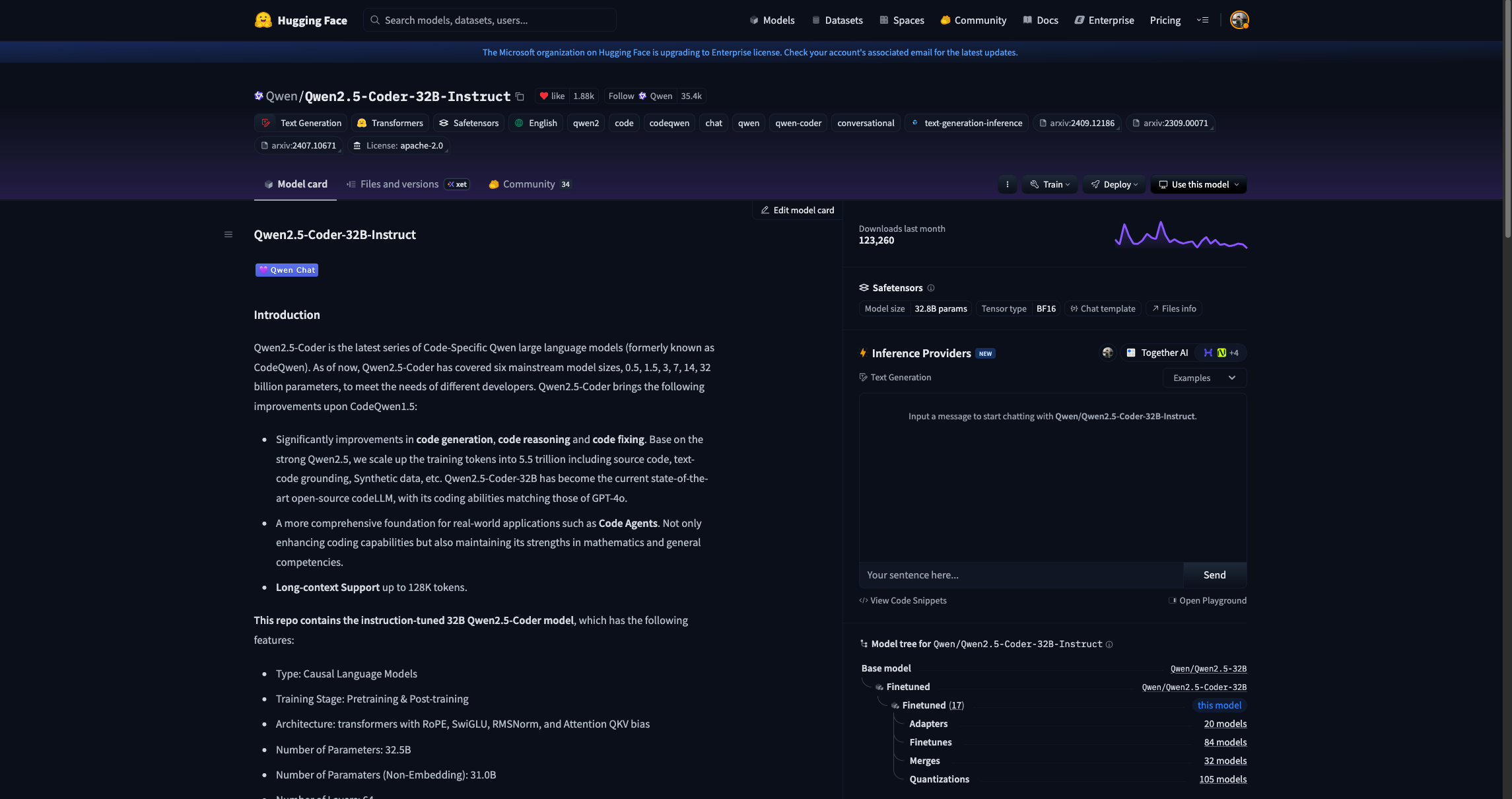Open View Code Snippets
1512x799 pixels.
(903, 600)
